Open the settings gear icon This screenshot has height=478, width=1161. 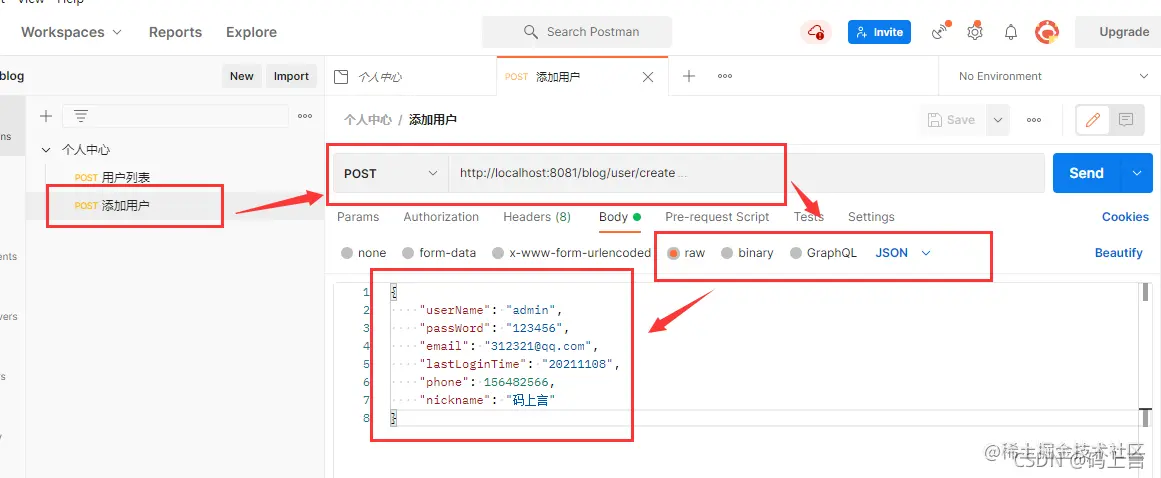click(x=975, y=32)
